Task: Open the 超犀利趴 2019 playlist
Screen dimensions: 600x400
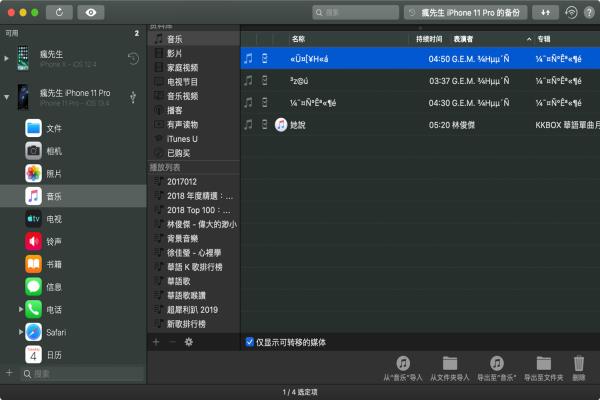Action: (x=194, y=310)
